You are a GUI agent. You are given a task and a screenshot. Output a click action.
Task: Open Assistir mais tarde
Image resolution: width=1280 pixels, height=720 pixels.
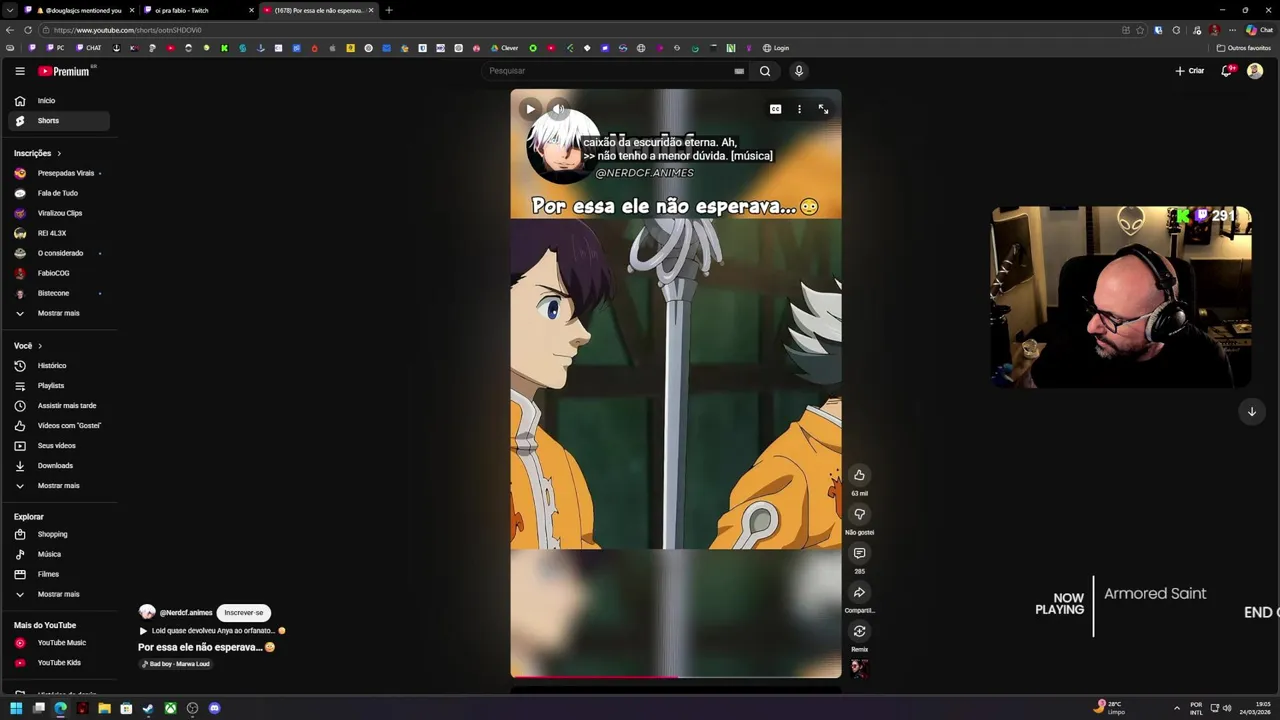coord(58,406)
